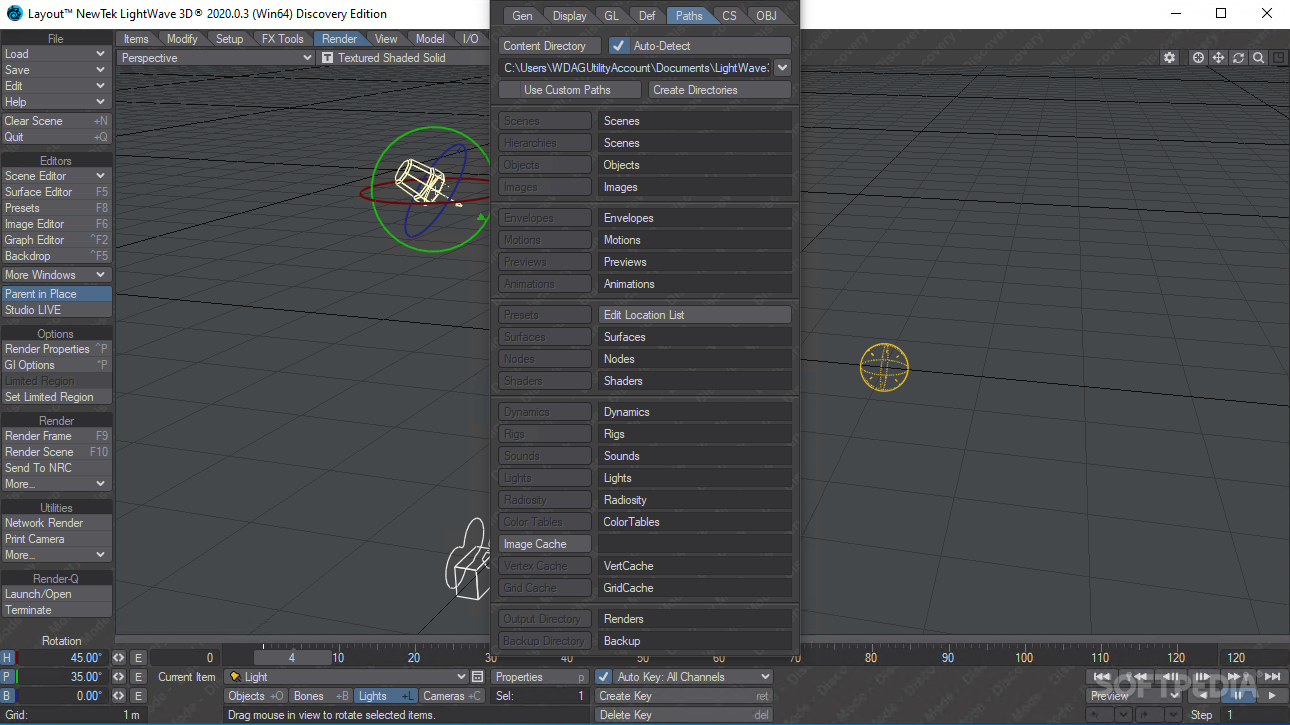The image size is (1290, 725).
Task: Click the viewport maximize layout icon
Action: tap(1278, 58)
